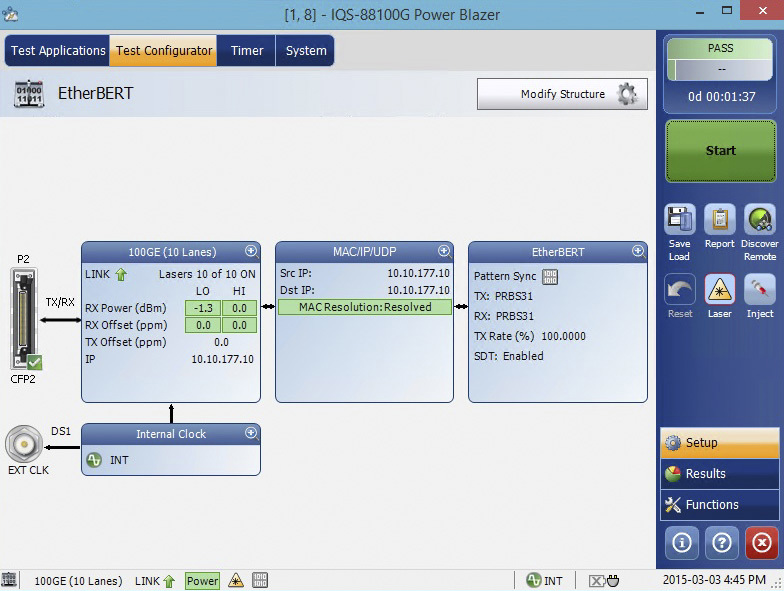
Task: Click the status bar 100GE (10 Lanes) label
Action: pos(78,581)
